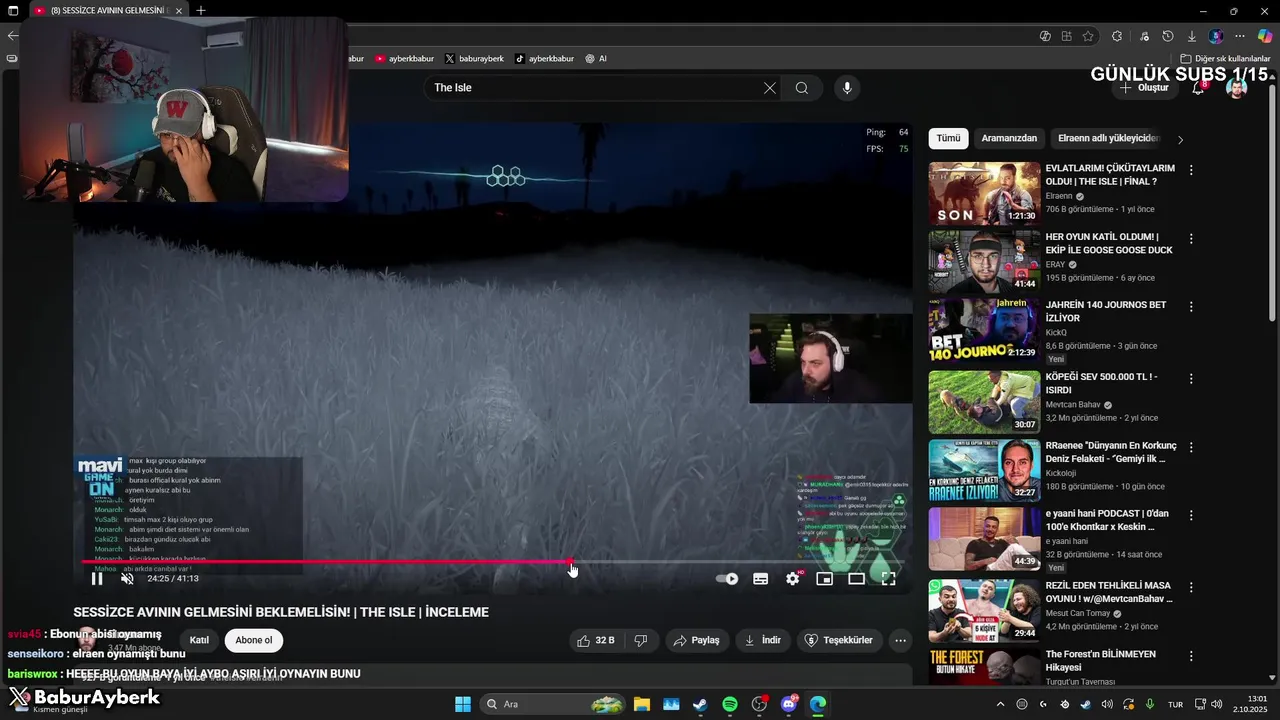
Task: Toggle the autoplay switch in player
Action: click(x=727, y=579)
